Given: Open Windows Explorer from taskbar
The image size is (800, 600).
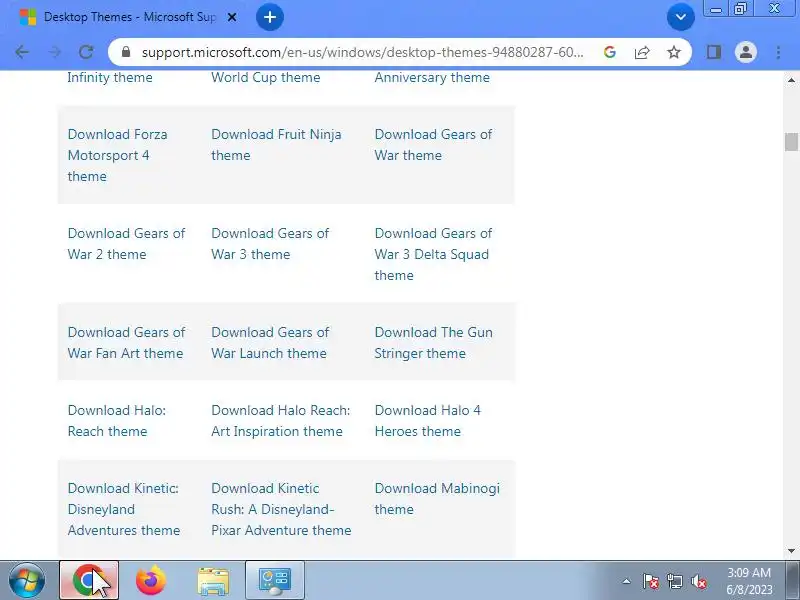Looking at the screenshot, I should (213, 580).
